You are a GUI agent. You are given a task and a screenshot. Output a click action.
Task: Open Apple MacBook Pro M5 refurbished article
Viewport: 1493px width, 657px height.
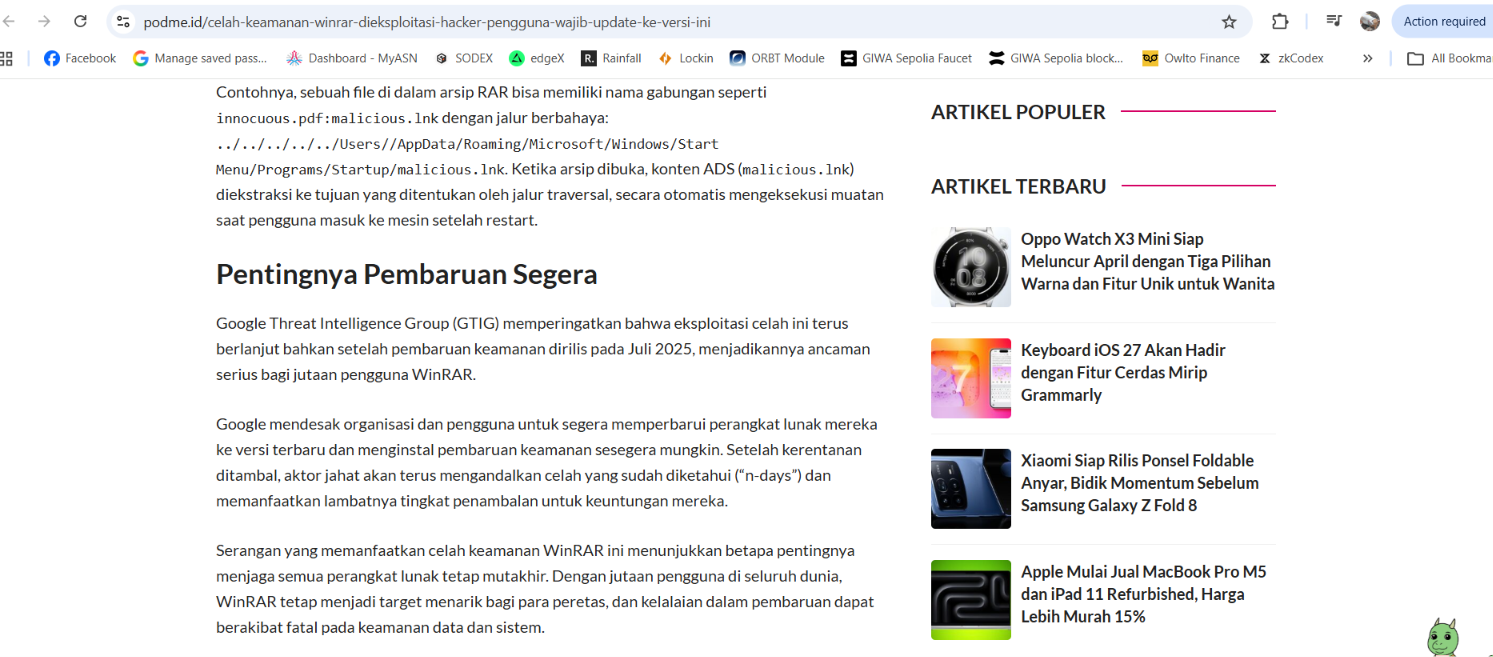[x=1143, y=594]
